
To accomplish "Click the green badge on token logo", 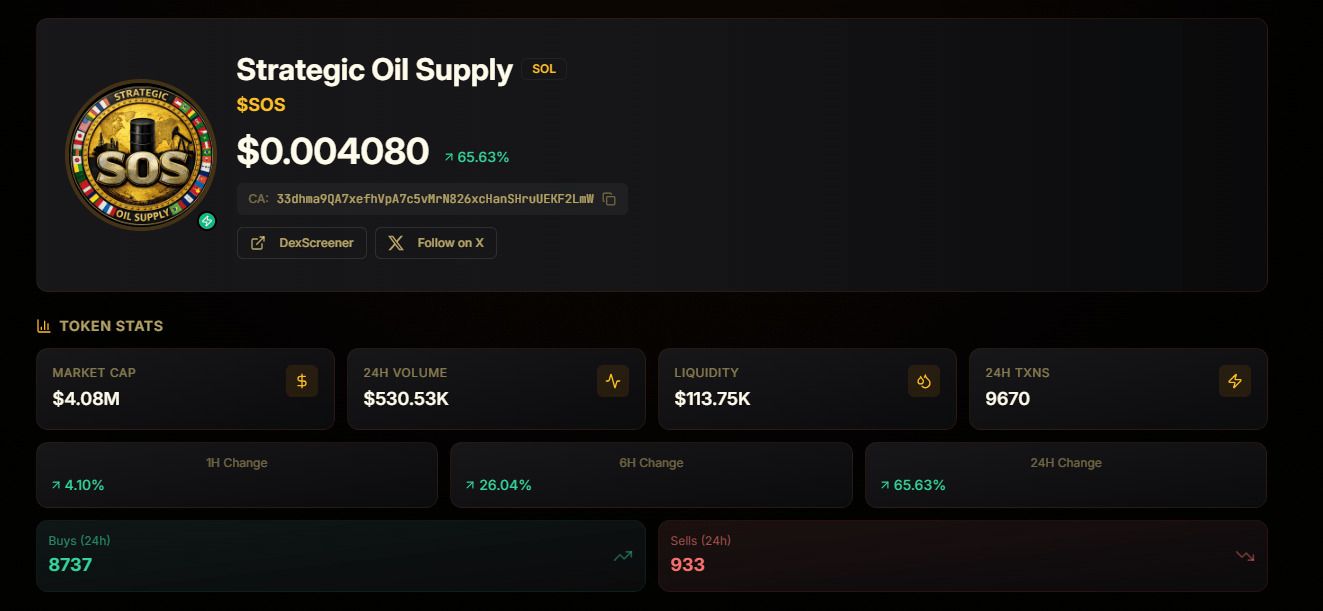I will click(x=207, y=221).
